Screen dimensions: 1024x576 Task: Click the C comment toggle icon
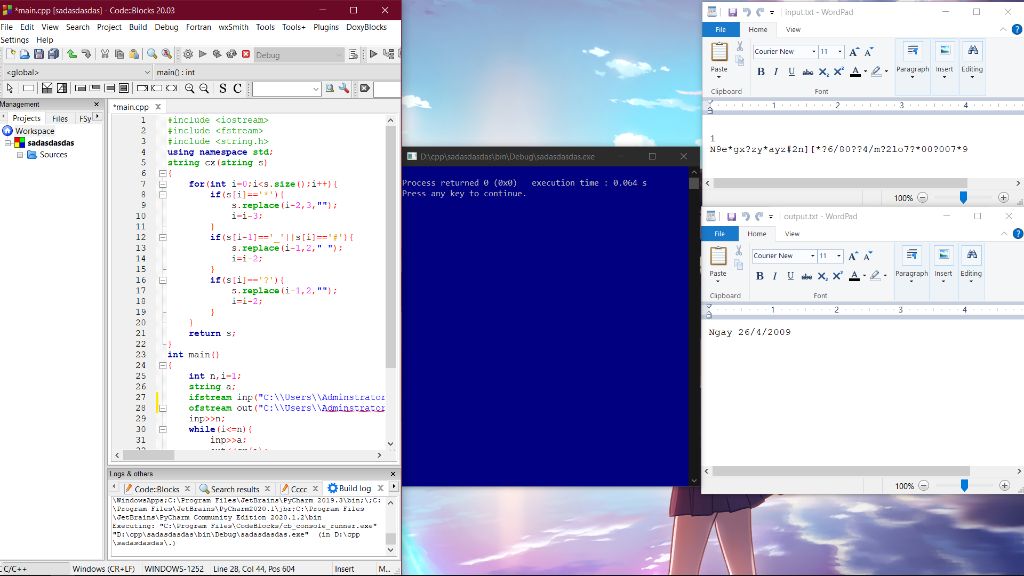238,88
